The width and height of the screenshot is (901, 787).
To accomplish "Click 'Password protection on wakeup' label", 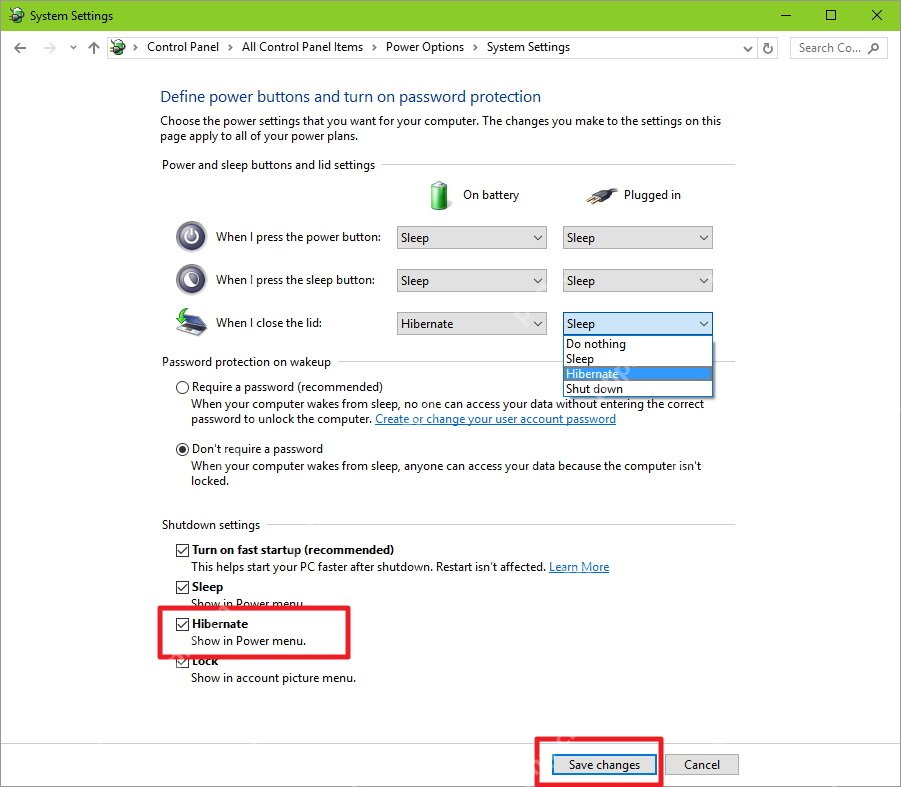I will pyautogui.click(x=247, y=362).
